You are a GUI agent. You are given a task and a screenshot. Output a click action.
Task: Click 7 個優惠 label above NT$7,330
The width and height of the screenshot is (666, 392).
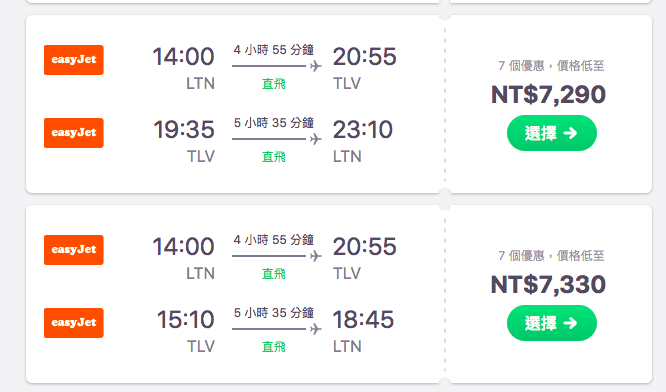tap(521, 256)
